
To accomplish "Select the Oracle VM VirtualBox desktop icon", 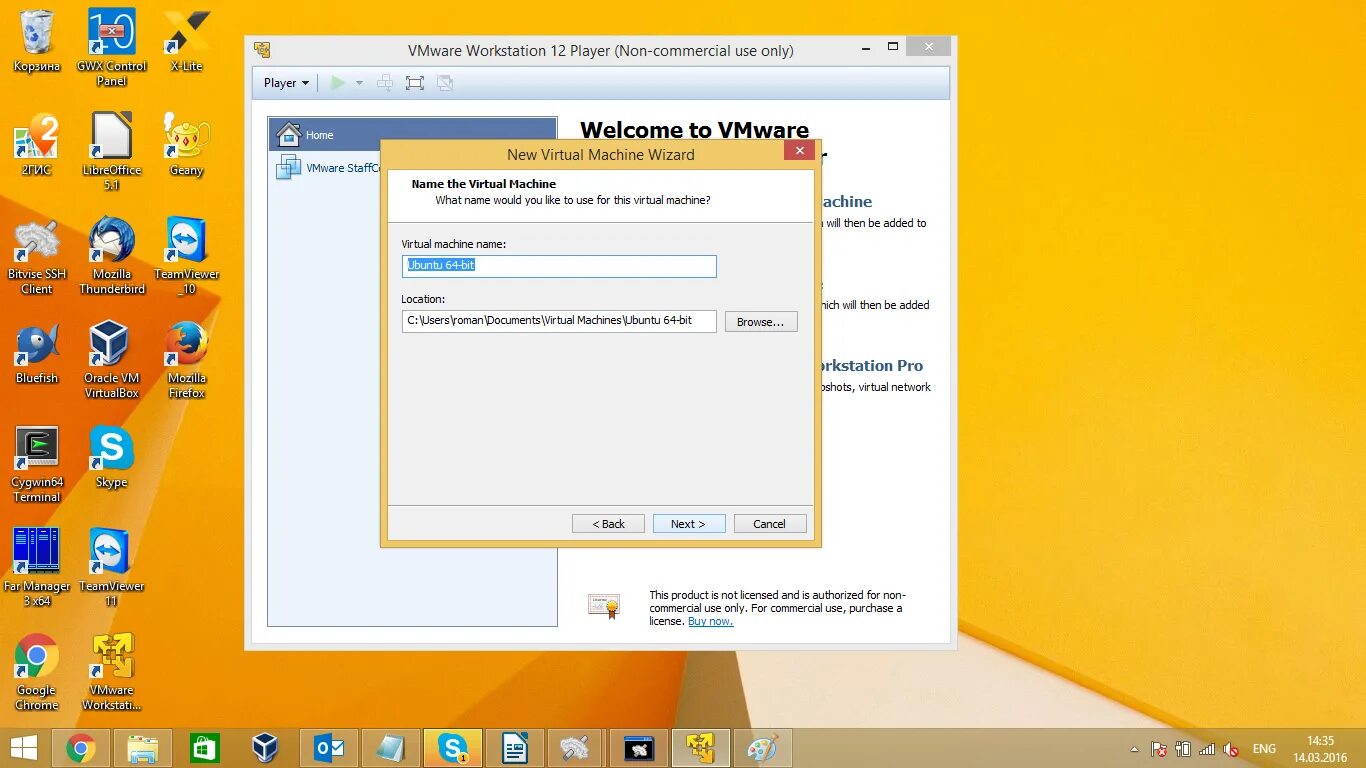I will pyautogui.click(x=112, y=360).
